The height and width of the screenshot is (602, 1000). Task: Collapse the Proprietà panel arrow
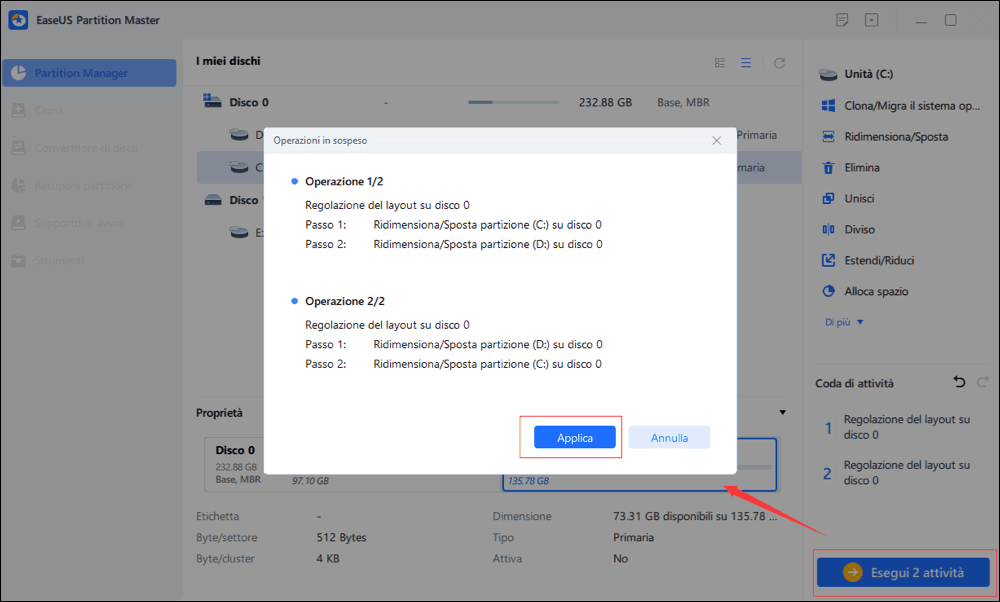pos(783,413)
